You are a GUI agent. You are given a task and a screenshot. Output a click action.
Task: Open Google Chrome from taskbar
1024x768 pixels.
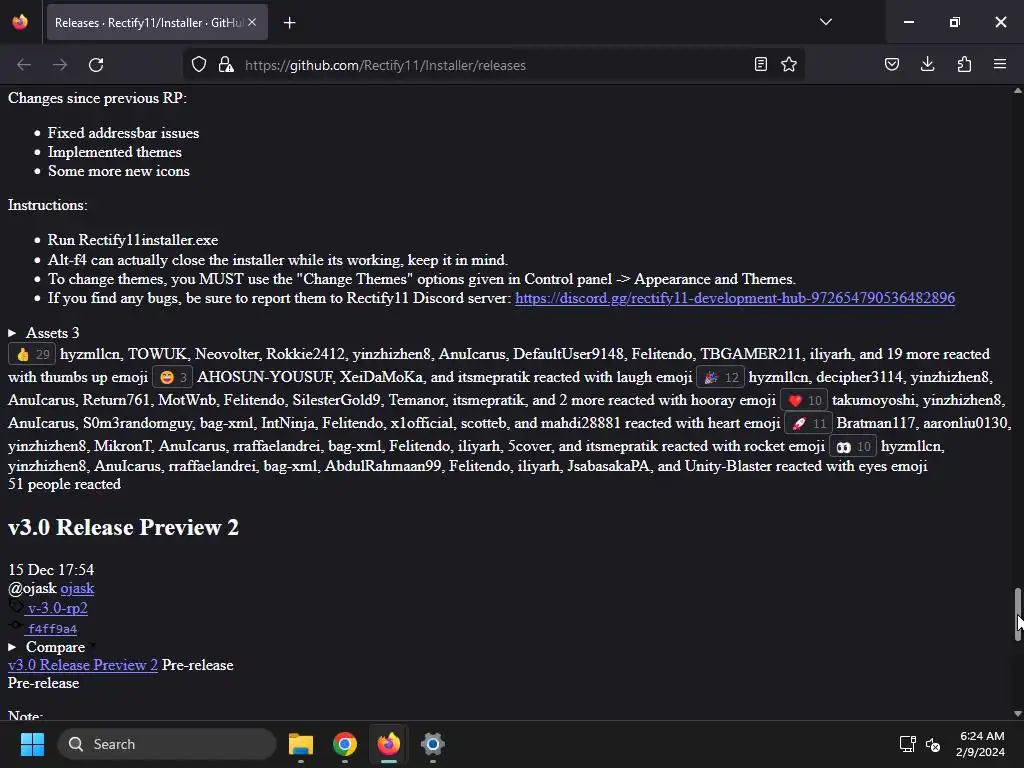pyautogui.click(x=345, y=744)
